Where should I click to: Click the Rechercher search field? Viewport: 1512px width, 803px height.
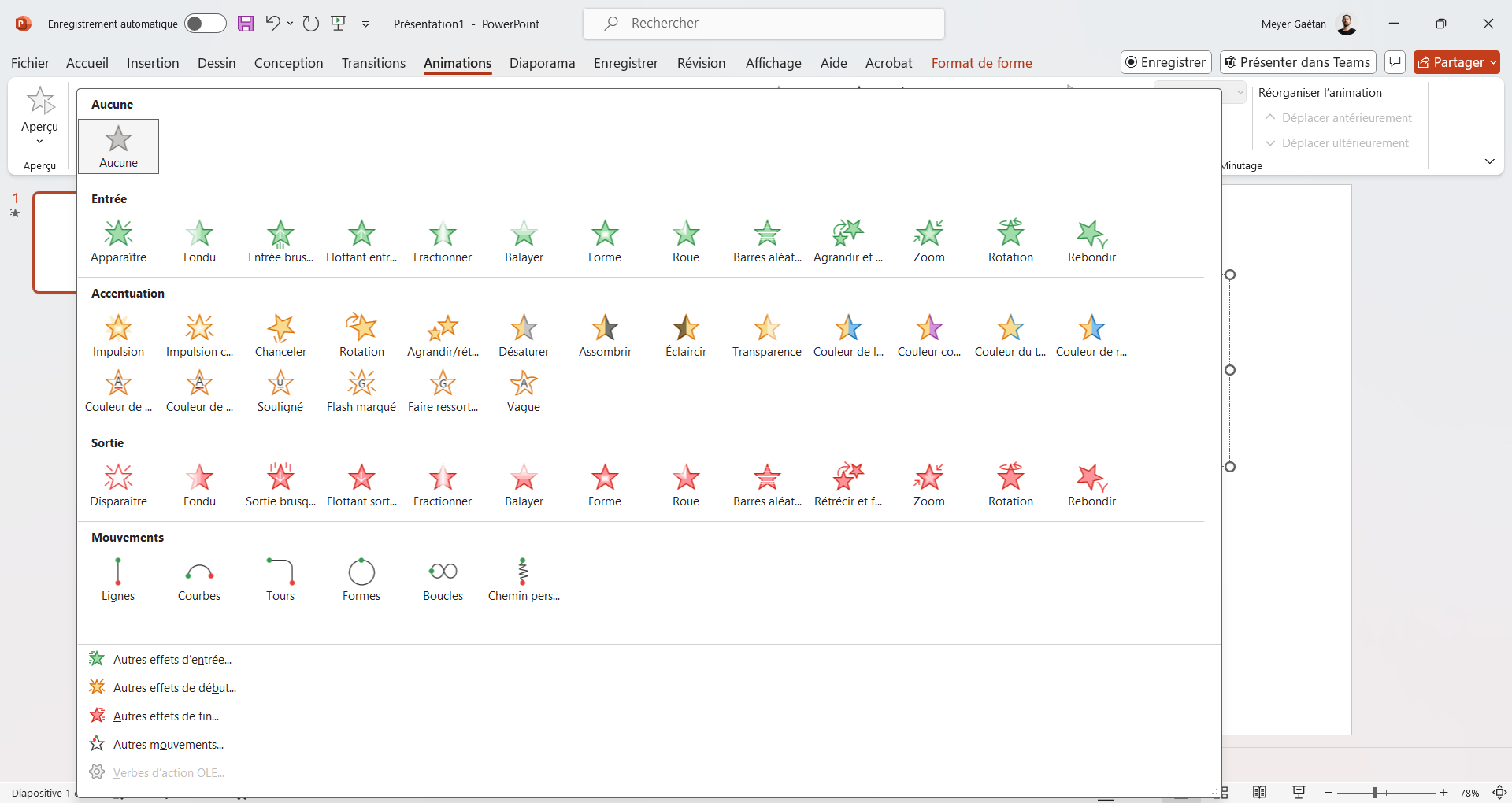tap(764, 24)
